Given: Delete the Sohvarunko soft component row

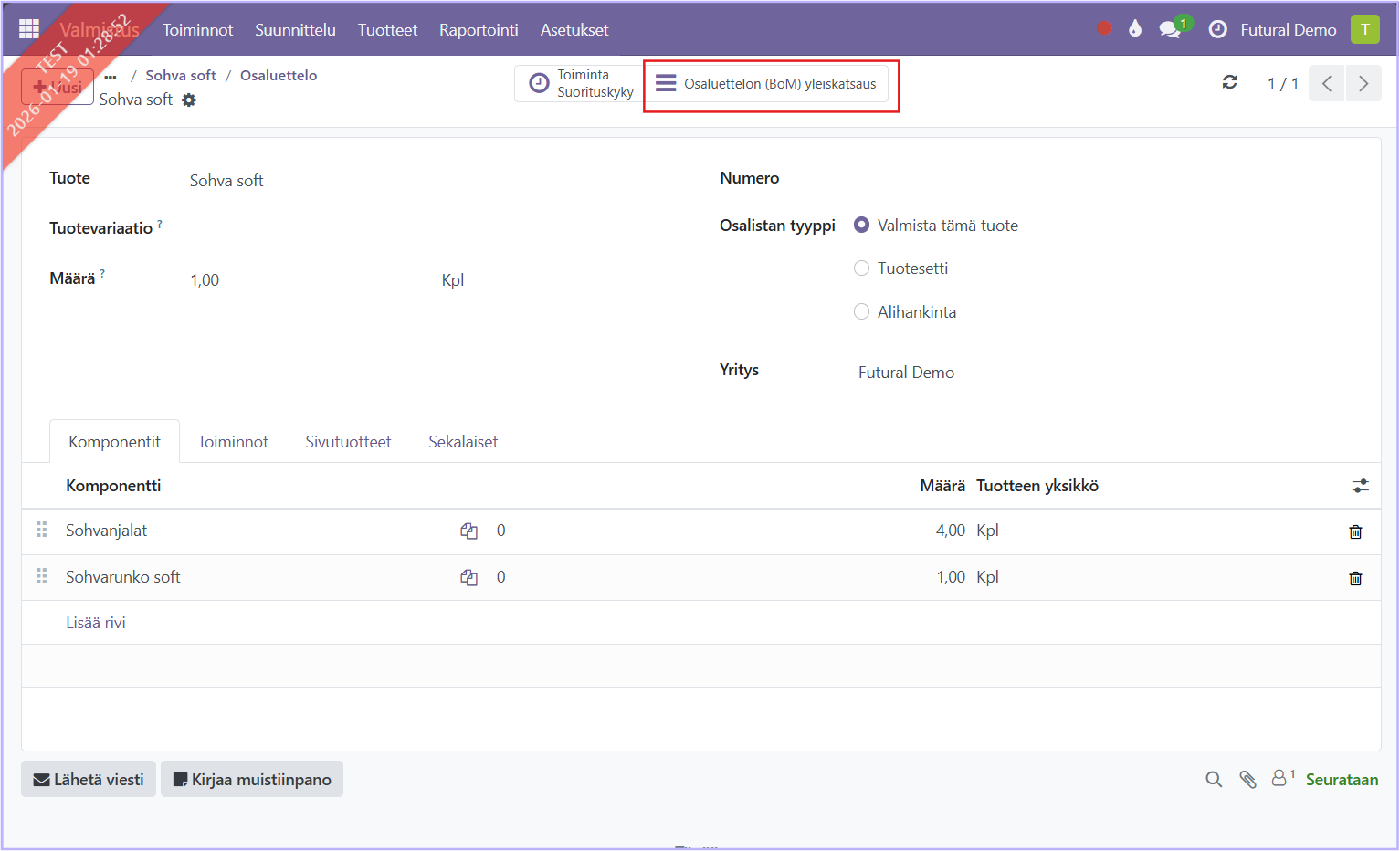Looking at the screenshot, I should [x=1355, y=578].
